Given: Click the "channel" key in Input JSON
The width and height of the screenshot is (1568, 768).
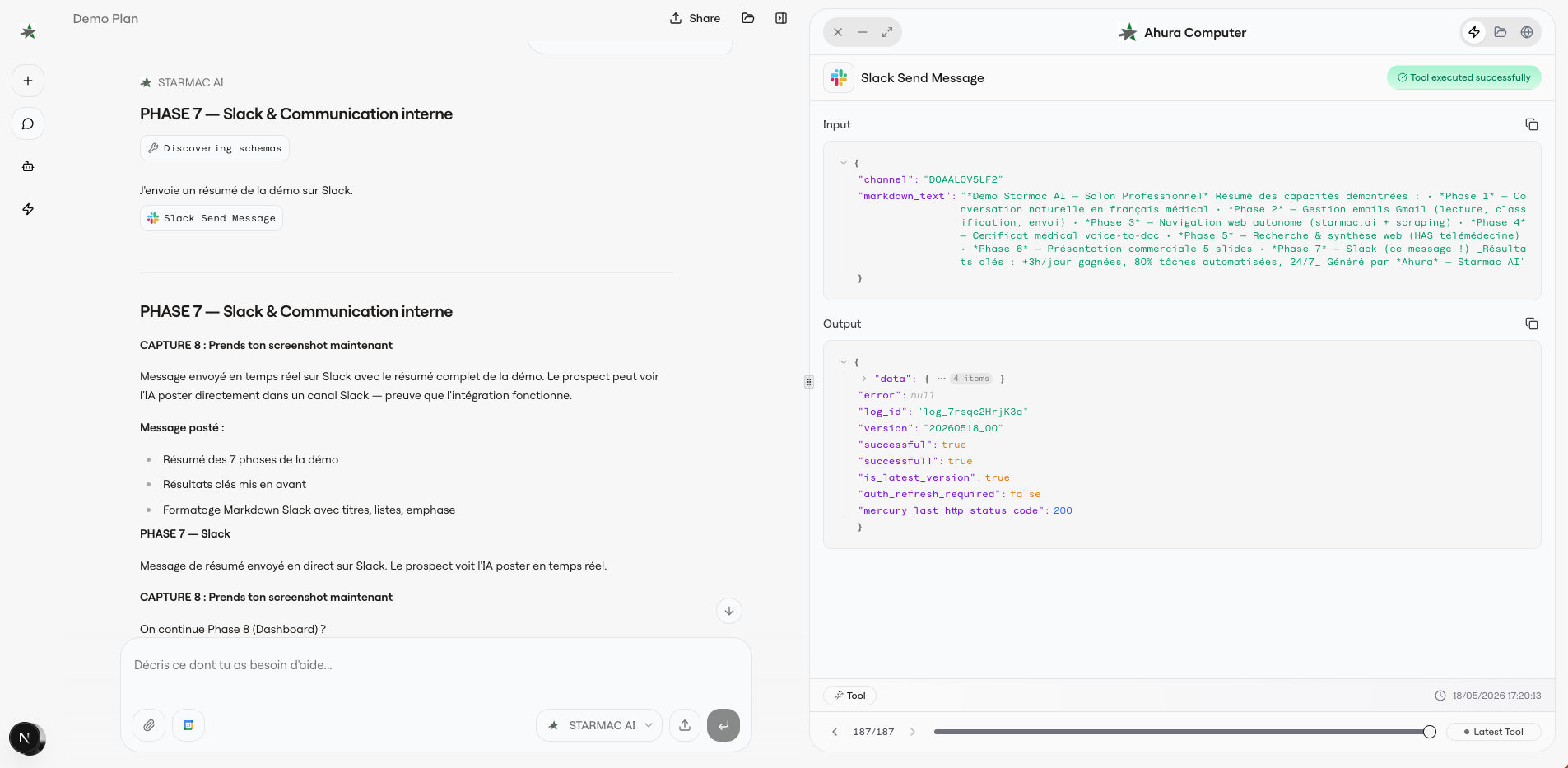Looking at the screenshot, I should pos(886,179).
